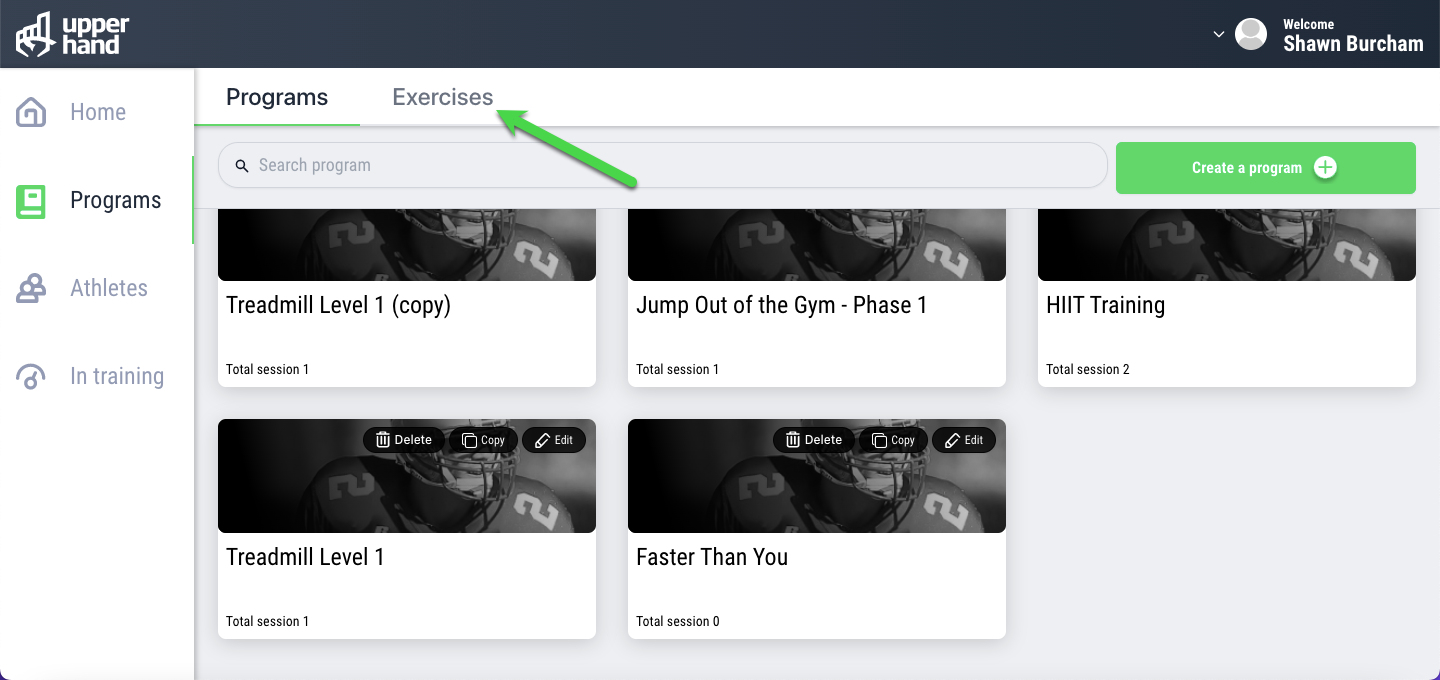Image resolution: width=1440 pixels, height=680 pixels.
Task: Select the Programs tab
Action: [277, 97]
